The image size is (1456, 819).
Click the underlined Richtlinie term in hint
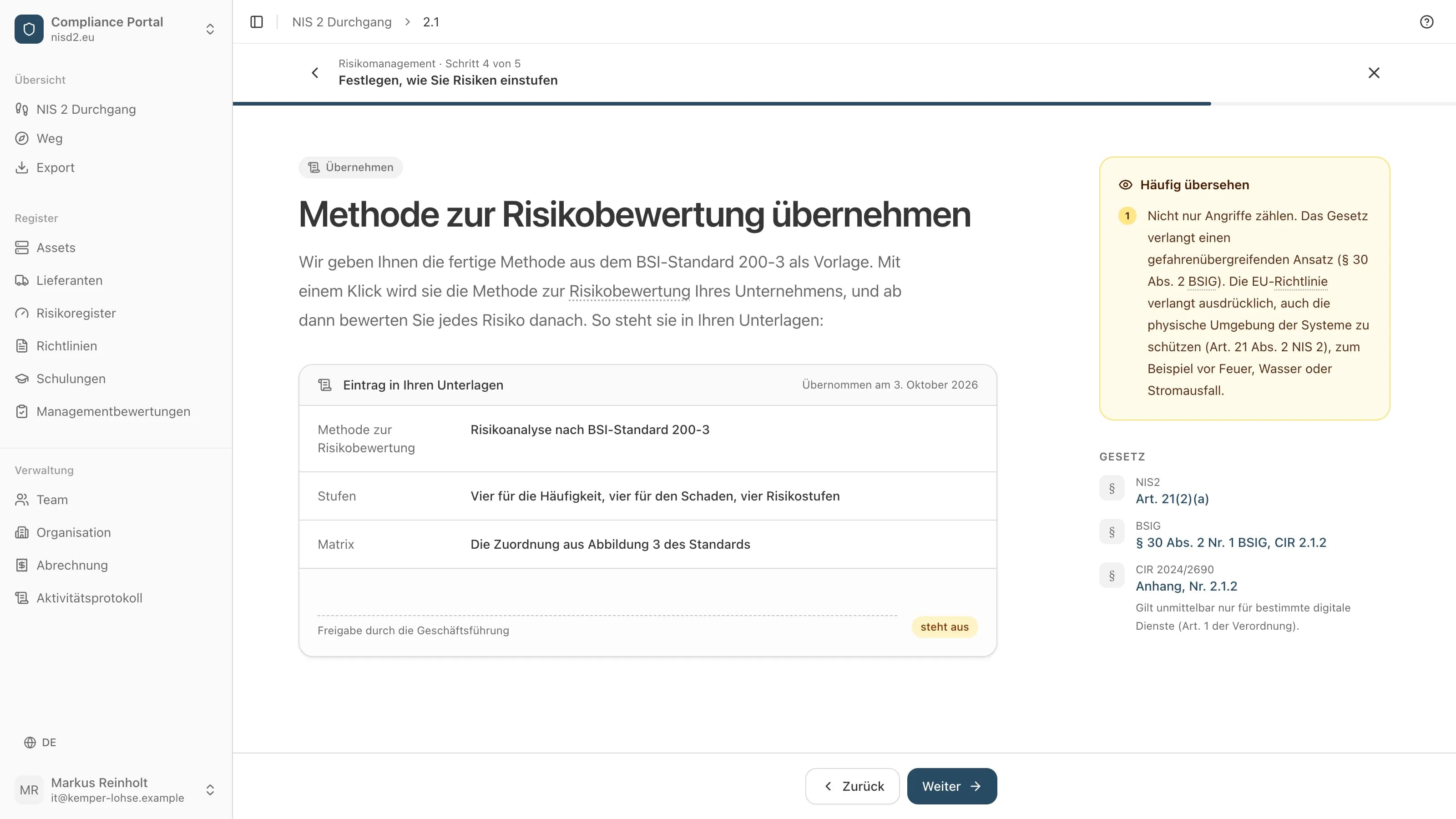[x=1300, y=282]
